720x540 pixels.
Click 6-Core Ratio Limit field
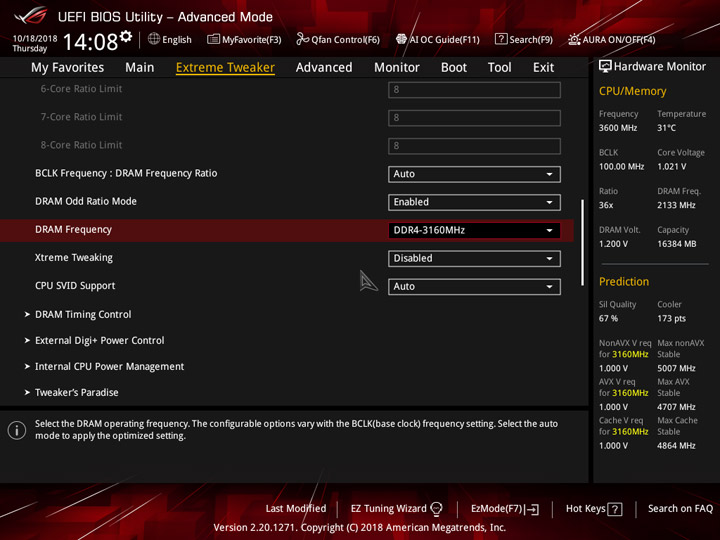474,90
